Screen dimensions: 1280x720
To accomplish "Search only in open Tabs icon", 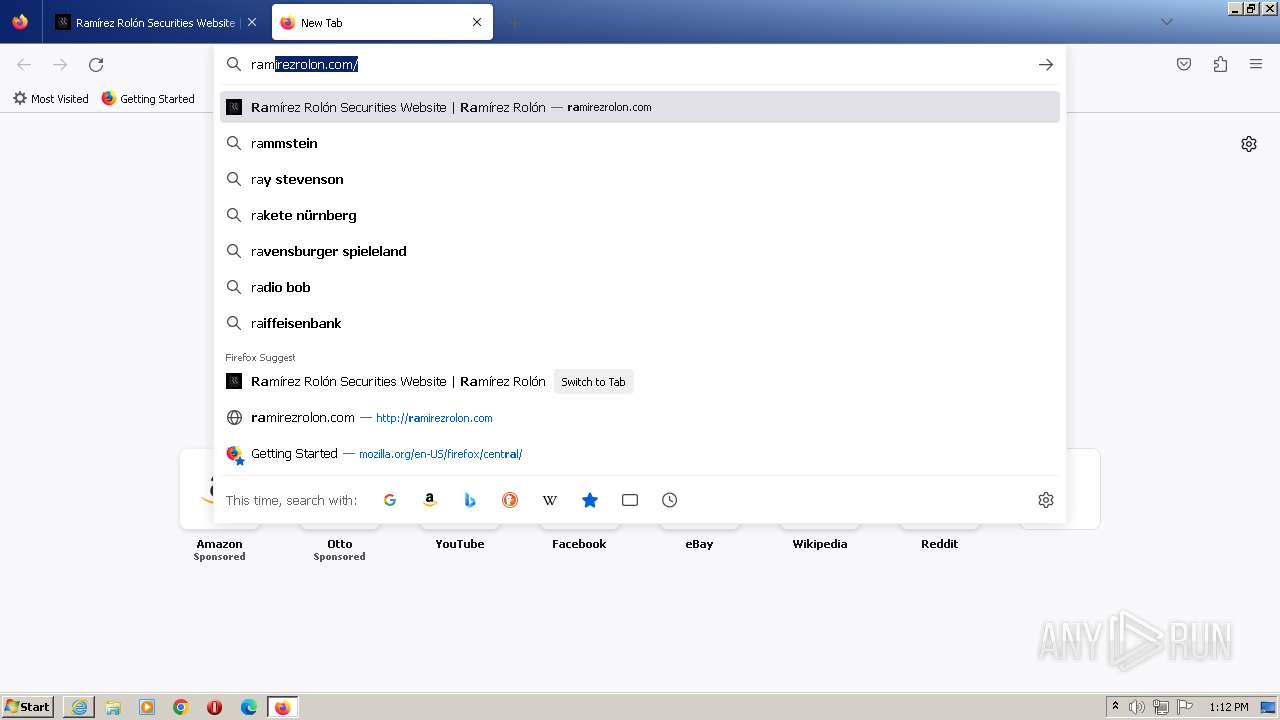I will pyautogui.click(x=630, y=500).
